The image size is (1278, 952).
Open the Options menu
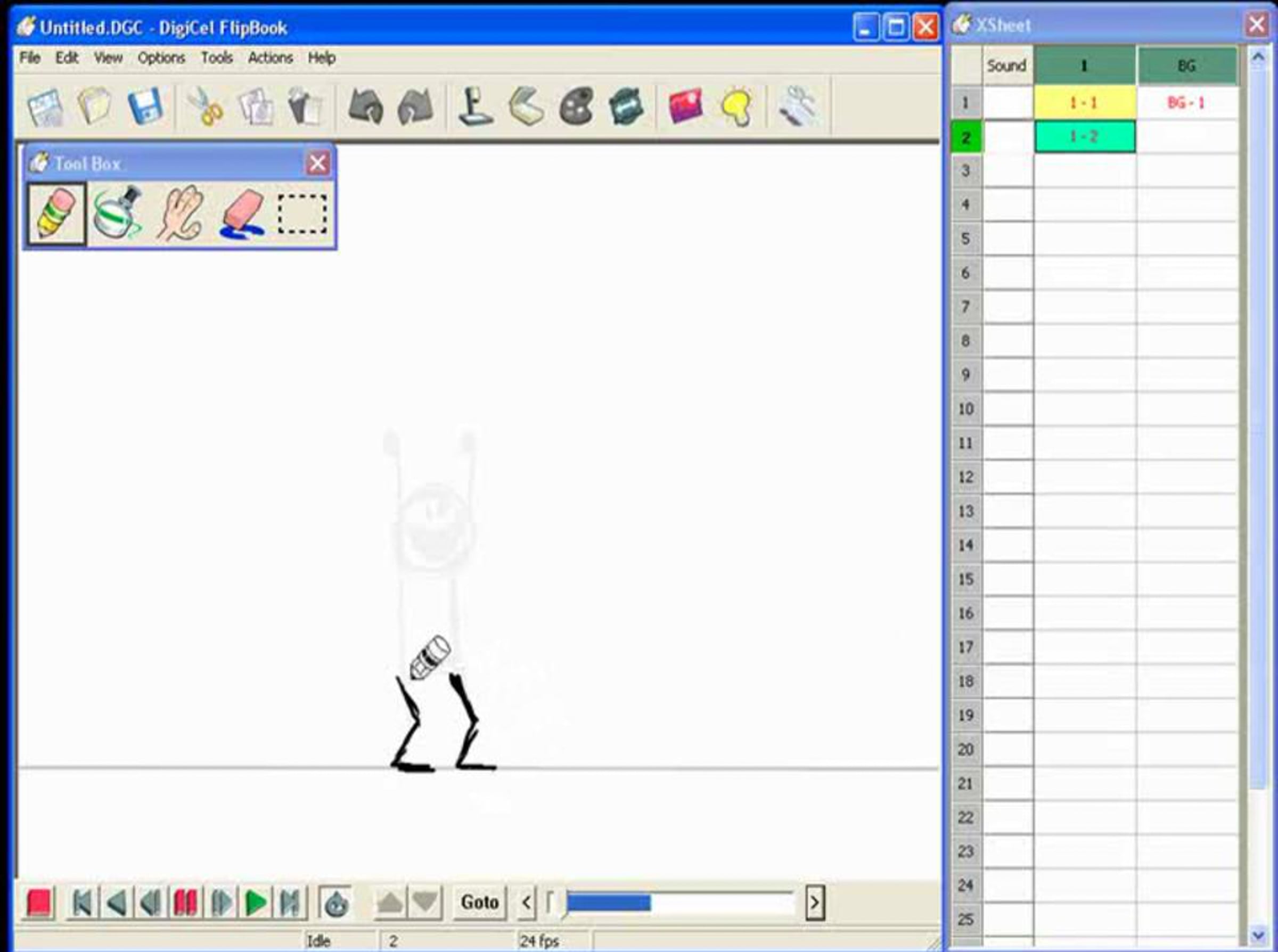(161, 58)
